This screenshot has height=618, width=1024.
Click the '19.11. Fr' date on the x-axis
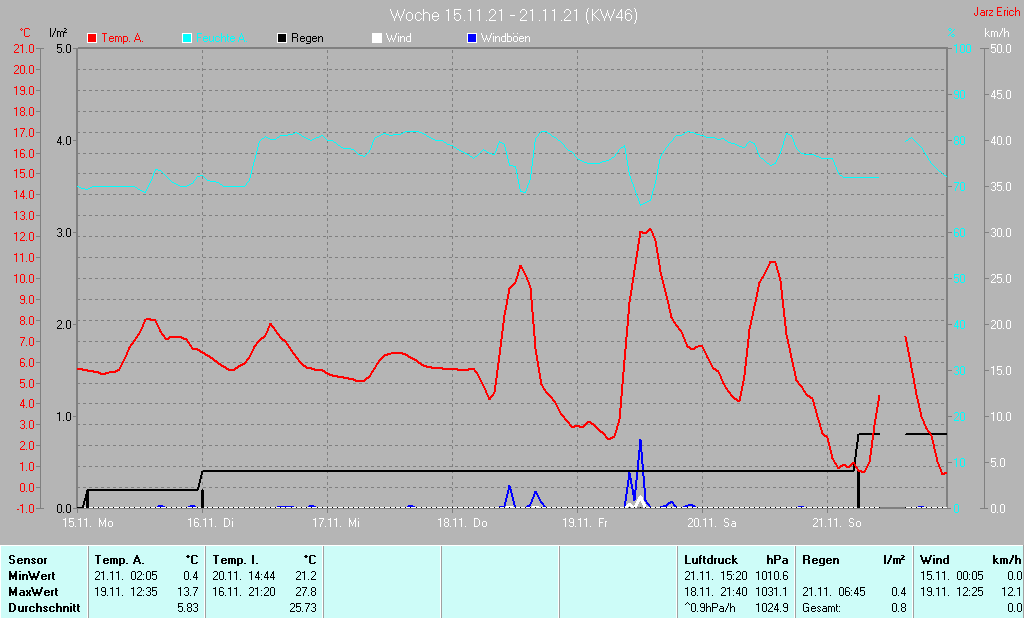click(x=585, y=523)
